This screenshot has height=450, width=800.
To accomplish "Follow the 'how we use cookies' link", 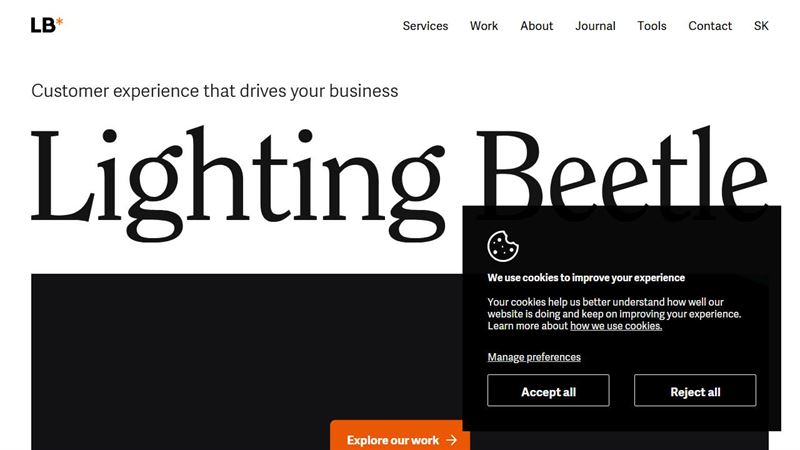I will [x=616, y=326].
